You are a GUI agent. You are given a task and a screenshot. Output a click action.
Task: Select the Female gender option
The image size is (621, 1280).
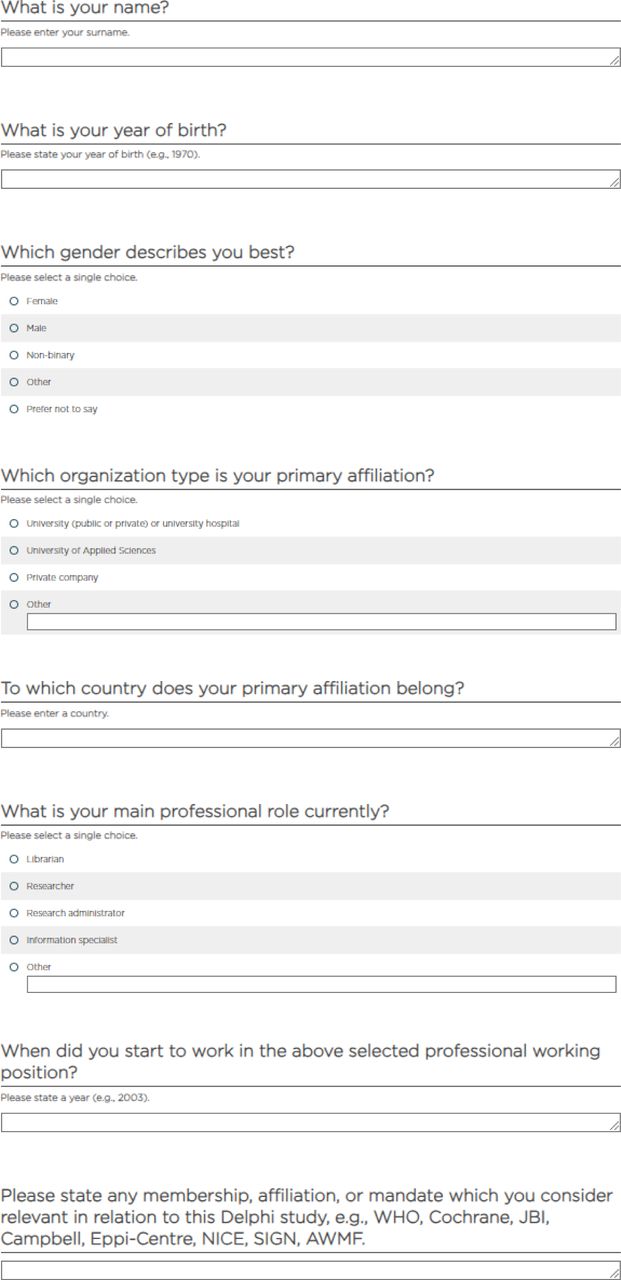coord(14,301)
